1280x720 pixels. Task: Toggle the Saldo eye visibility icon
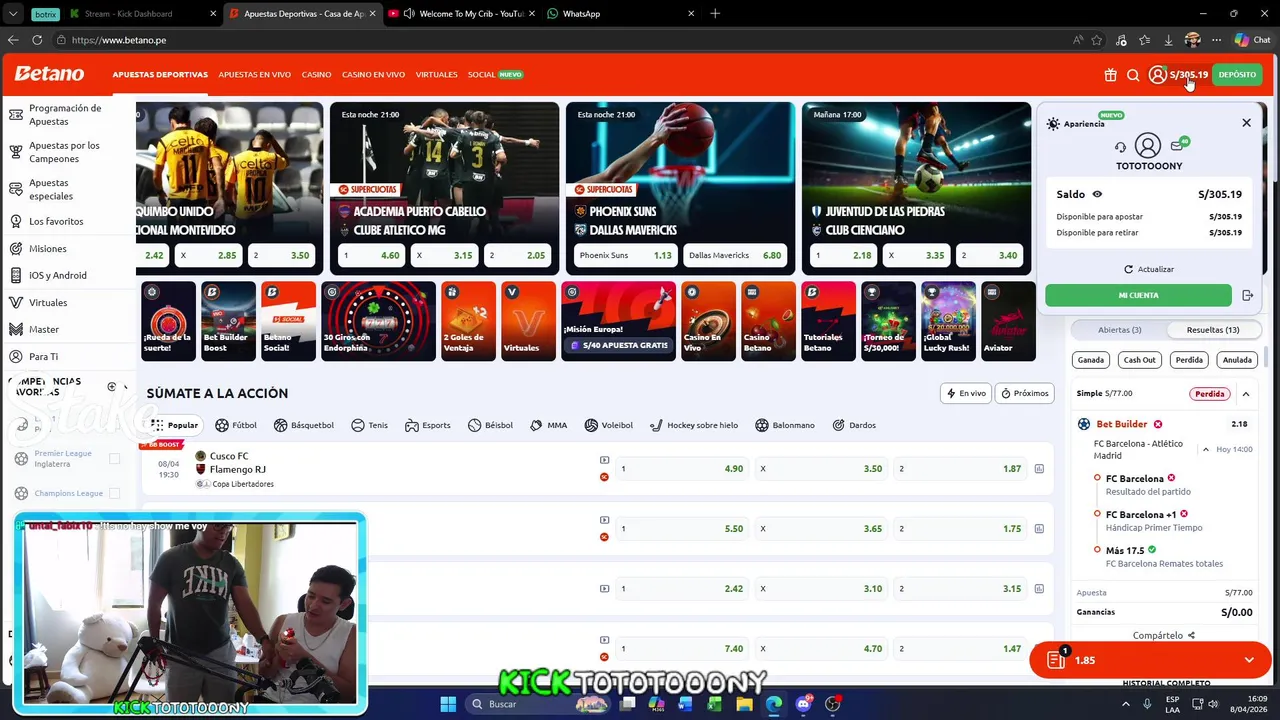1097,194
